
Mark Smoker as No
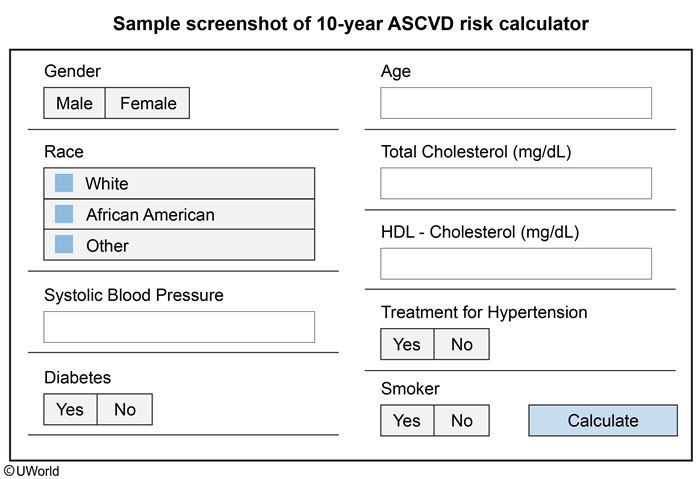click(461, 420)
